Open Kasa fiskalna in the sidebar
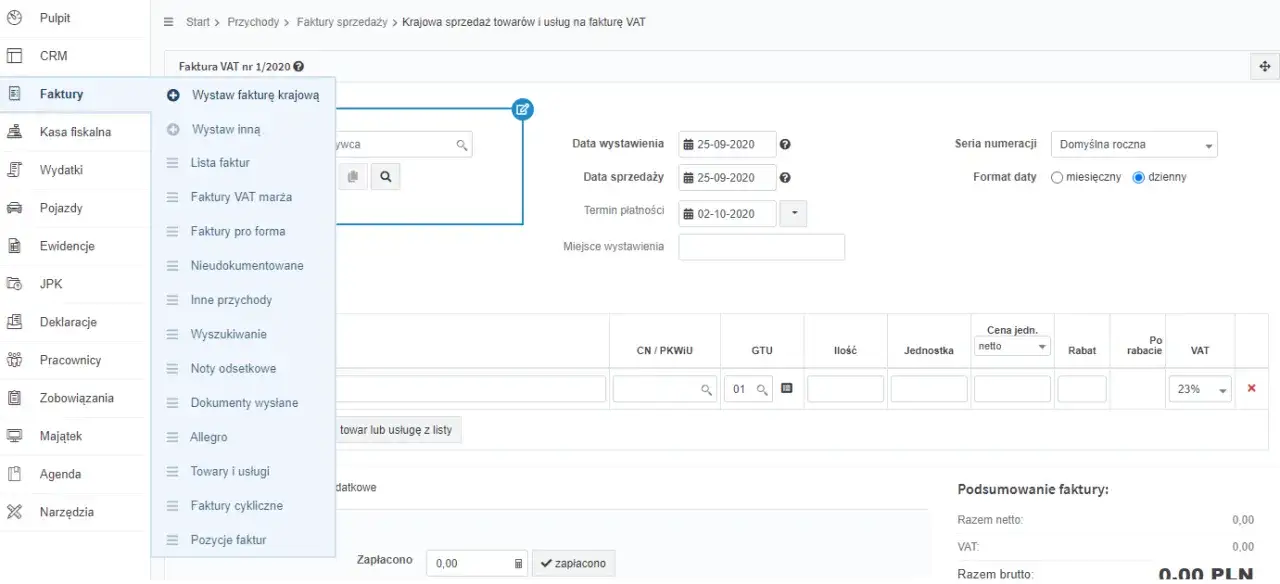The image size is (1280, 584). click(75, 132)
